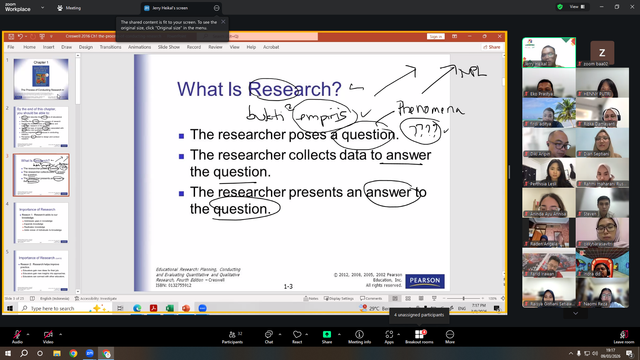The image size is (640, 360).
Task: Adjust the PowerPoint zoom slider
Action: point(463,298)
